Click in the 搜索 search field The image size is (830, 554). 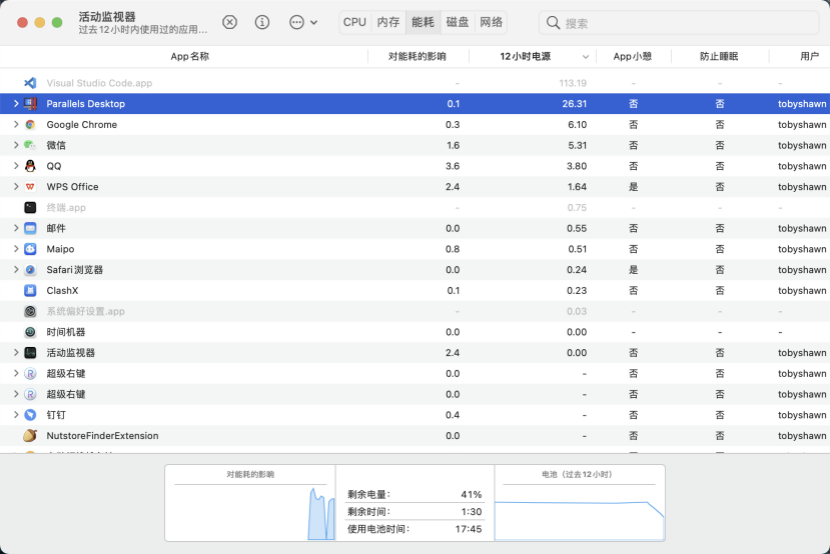pos(679,23)
